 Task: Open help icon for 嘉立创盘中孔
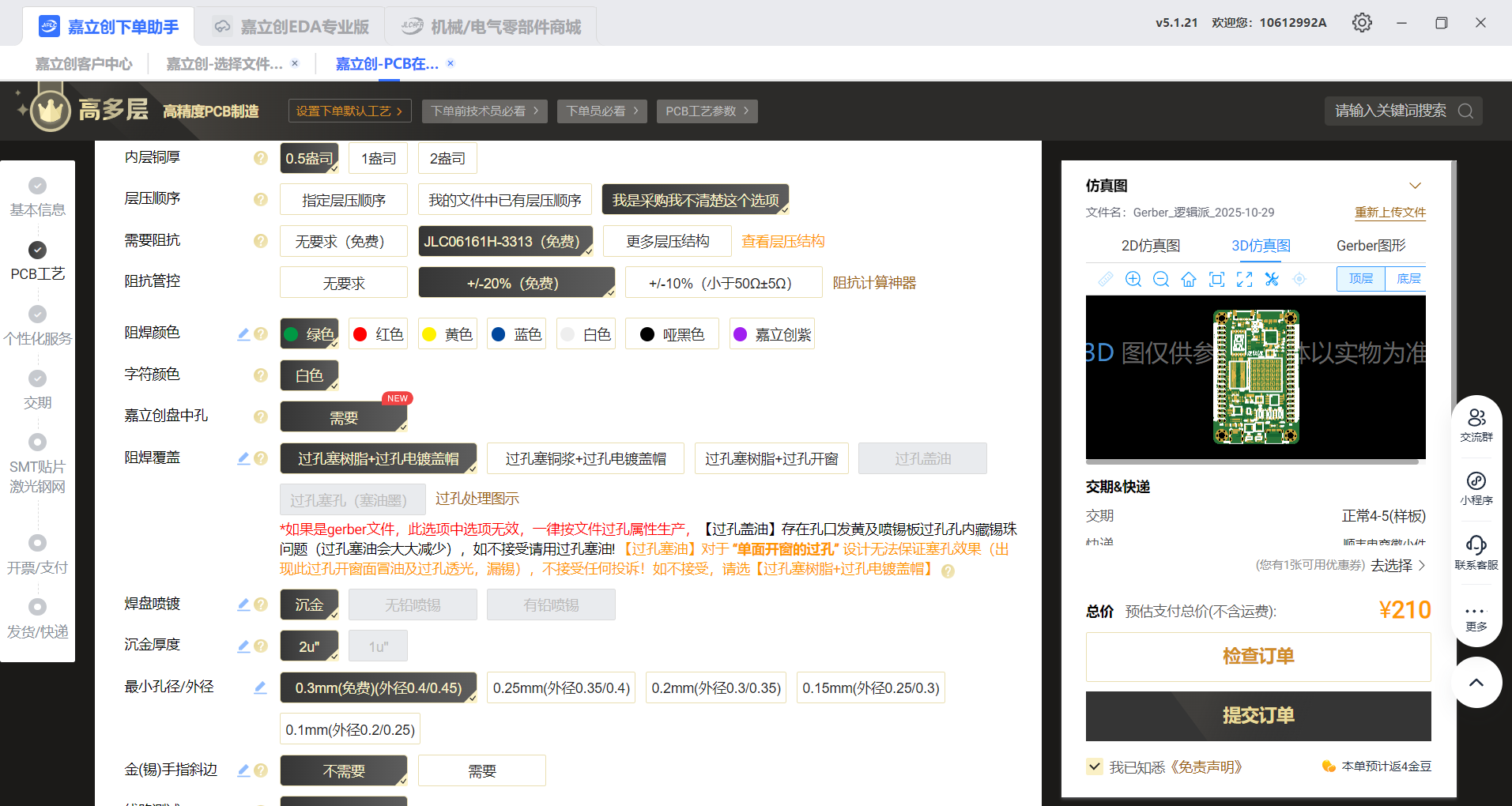[261, 416]
